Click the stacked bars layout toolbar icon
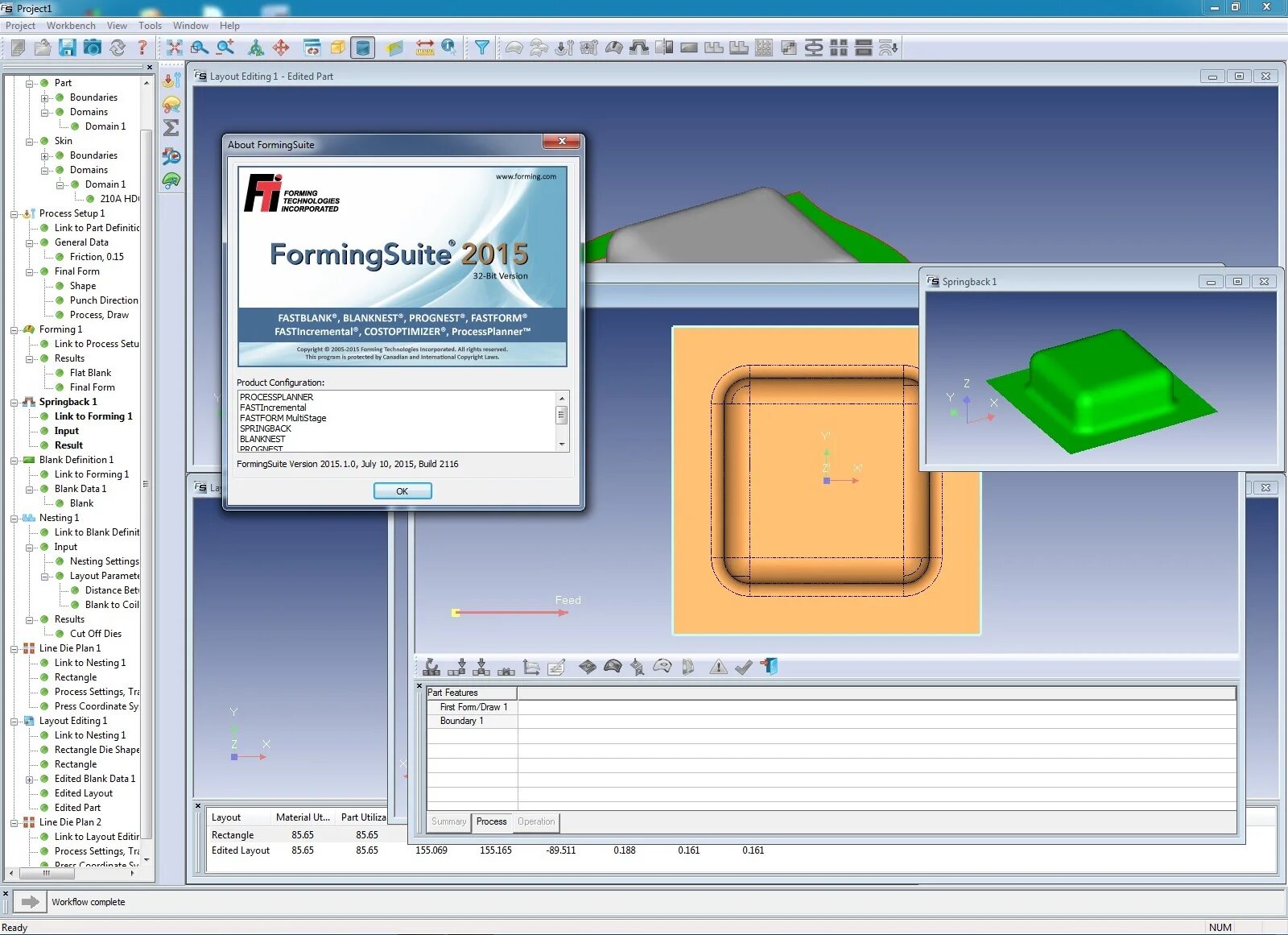Image resolution: width=1288 pixels, height=935 pixels. (x=864, y=48)
